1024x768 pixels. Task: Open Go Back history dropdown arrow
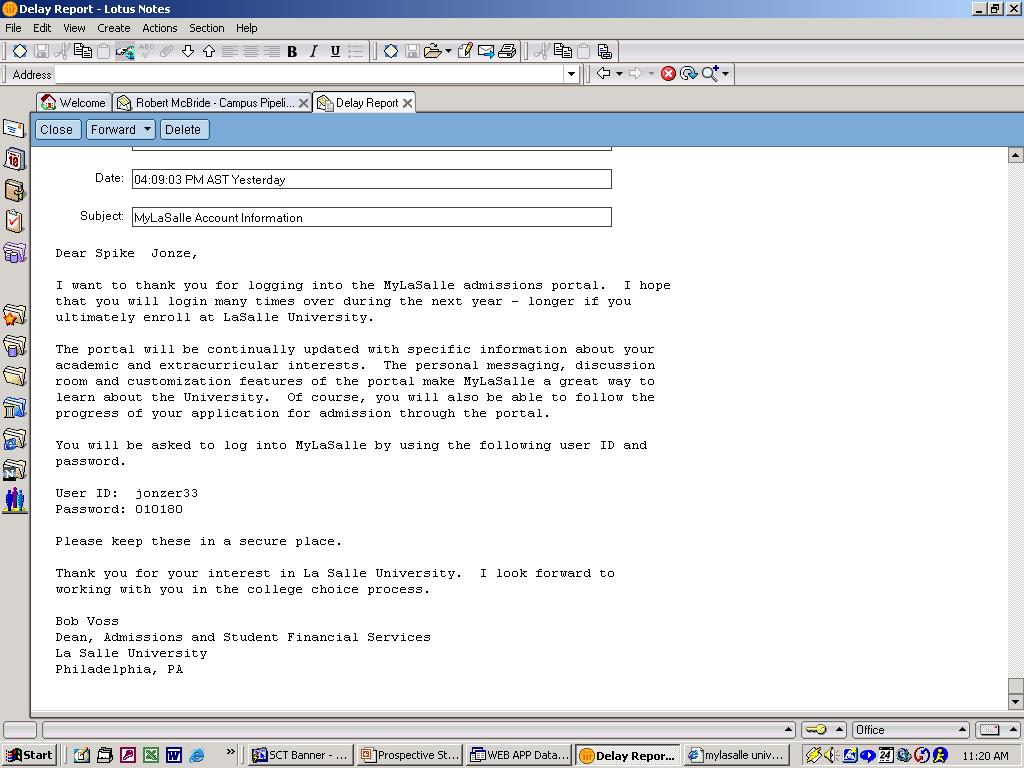(x=619, y=74)
